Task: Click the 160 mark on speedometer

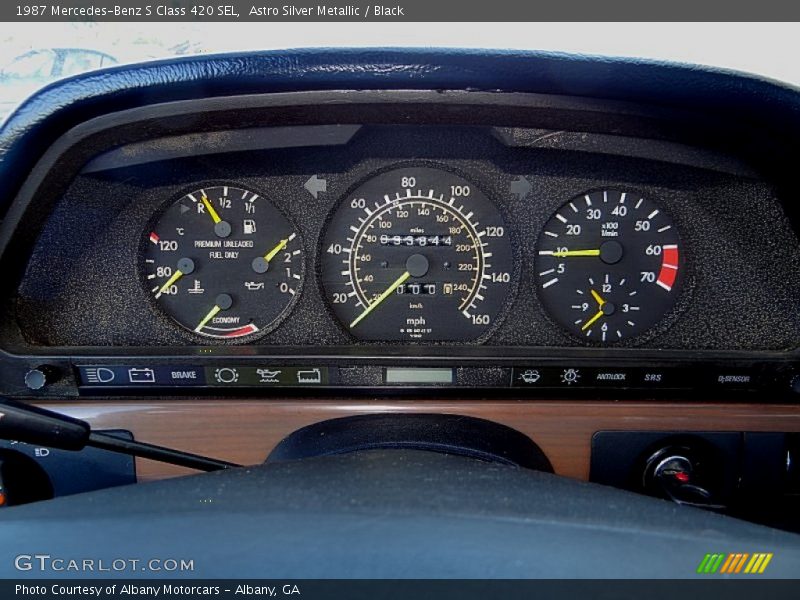Action: 480,319
